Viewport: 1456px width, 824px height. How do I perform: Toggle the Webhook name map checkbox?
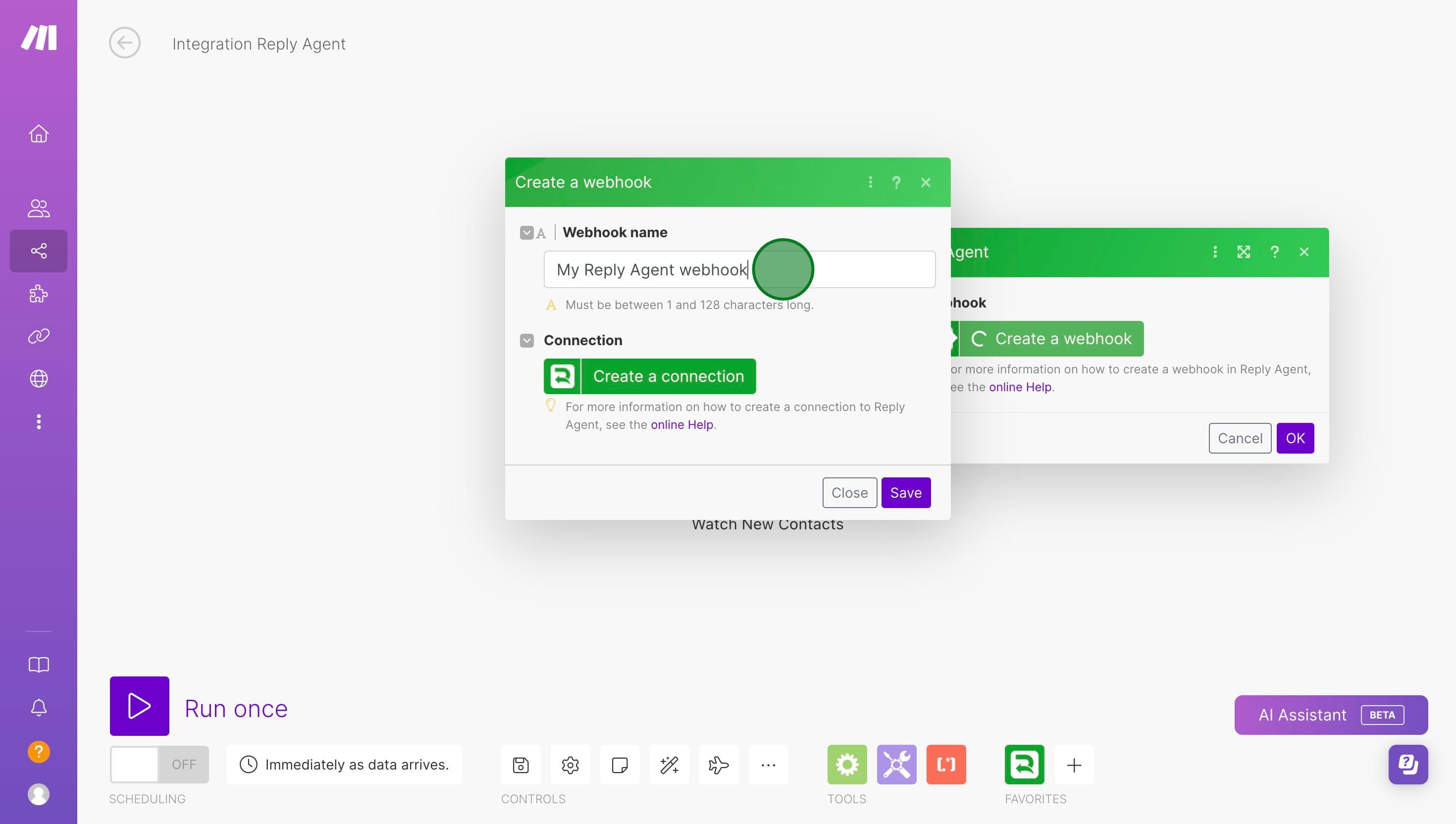tap(527, 233)
